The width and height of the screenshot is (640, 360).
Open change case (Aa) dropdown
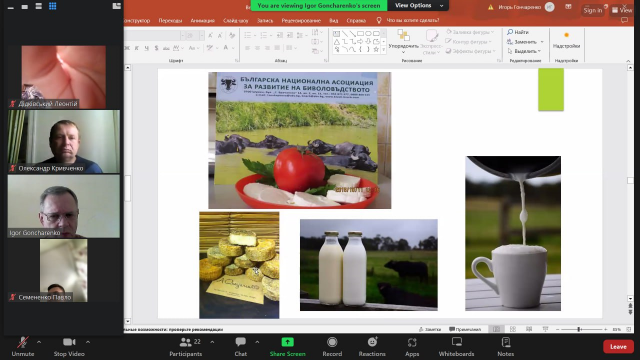tap(193, 48)
